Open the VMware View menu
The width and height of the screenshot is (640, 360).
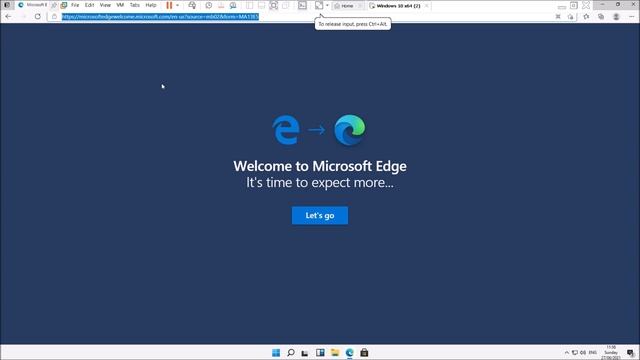[105, 5]
